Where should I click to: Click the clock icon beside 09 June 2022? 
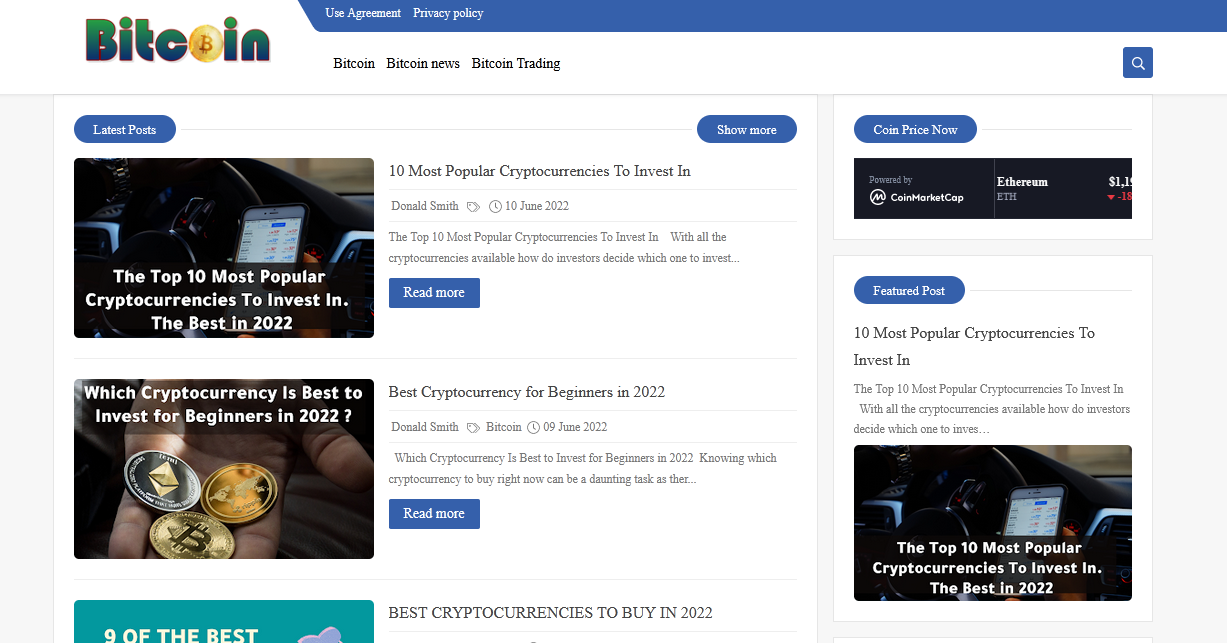[533, 427]
